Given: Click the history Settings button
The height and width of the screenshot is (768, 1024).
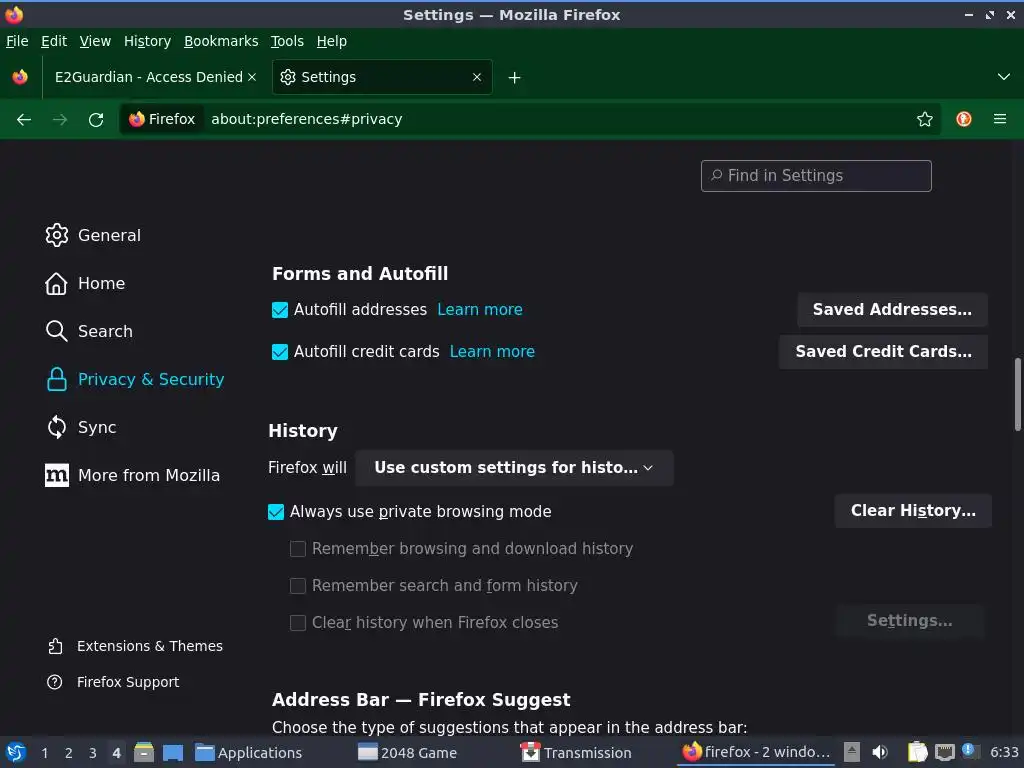Looking at the screenshot, I should (910, 620).
